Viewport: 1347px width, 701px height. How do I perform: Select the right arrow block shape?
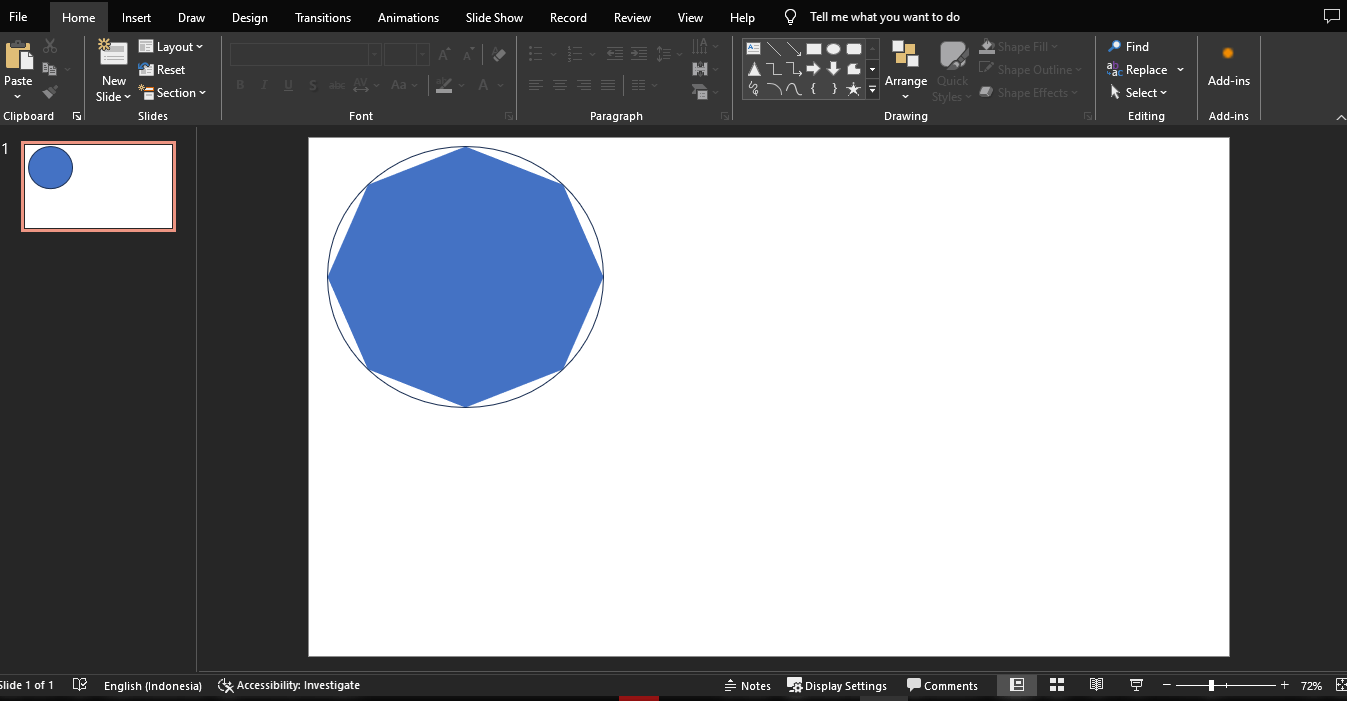tap(813, 69)
